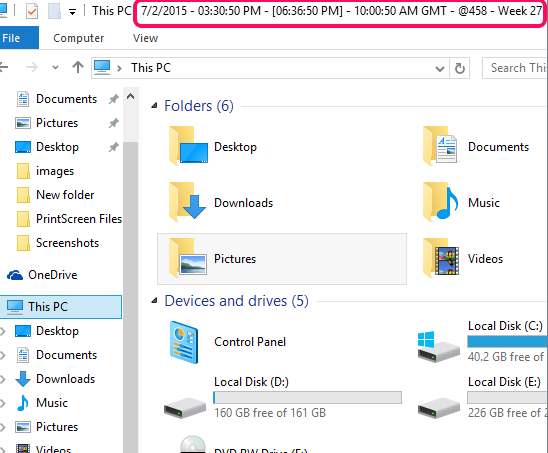Image resolution: width=548 pixels, height=453 pixels.
Task: Collapse the Folders (6) group
Action: coord(154,106)
